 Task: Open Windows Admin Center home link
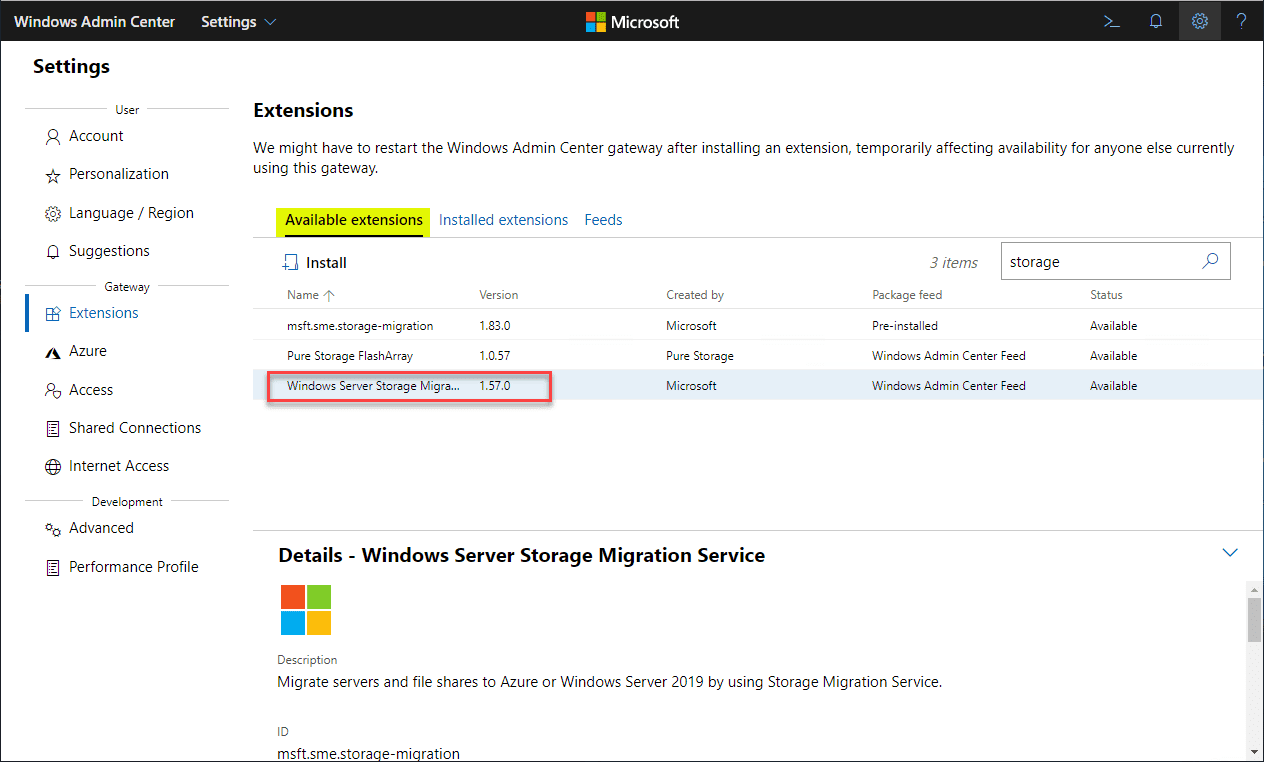coord(94,22)
